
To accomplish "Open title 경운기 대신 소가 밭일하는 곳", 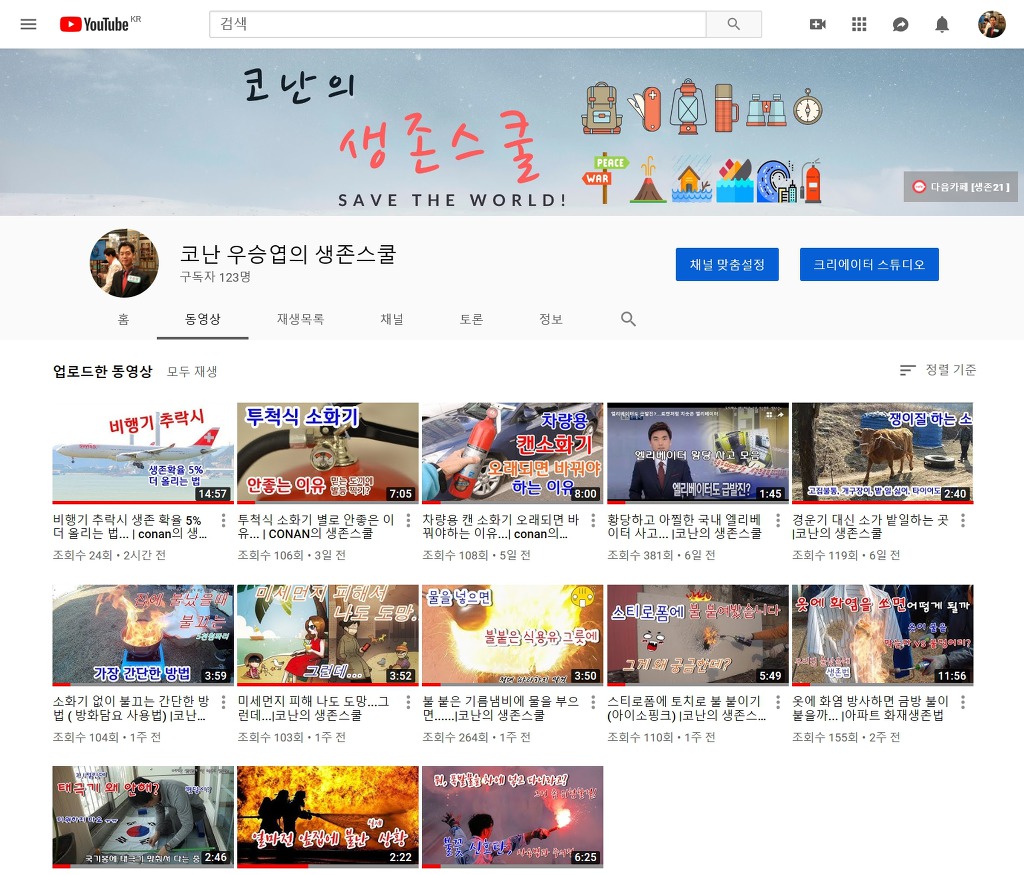I will coord(871,527).
